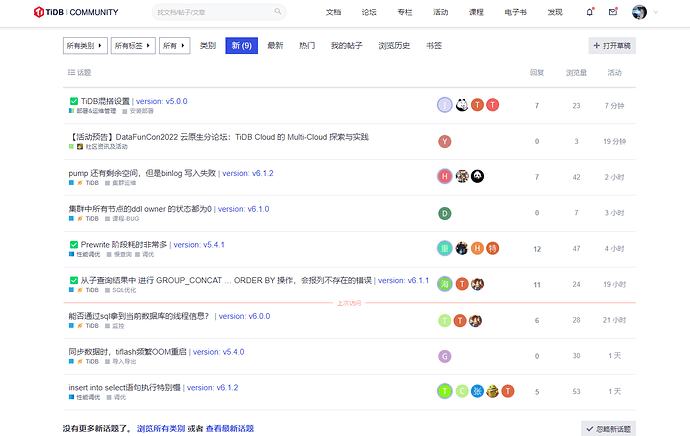Click the solved checkmark on TiDB混搭设置 topic
690x436 pixels.
tap(73, 101)
